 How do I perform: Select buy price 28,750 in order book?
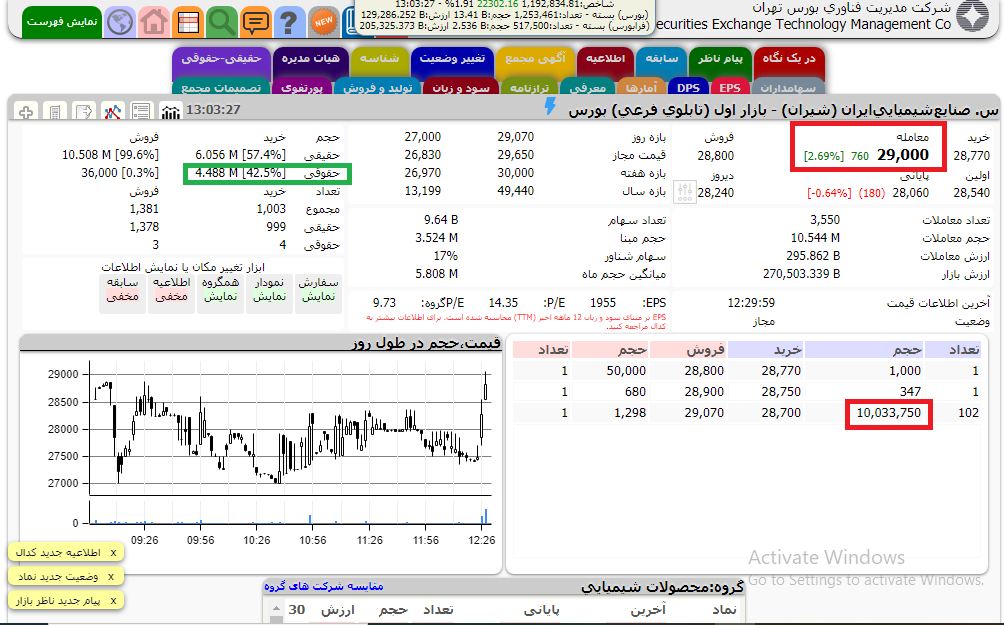781,392
